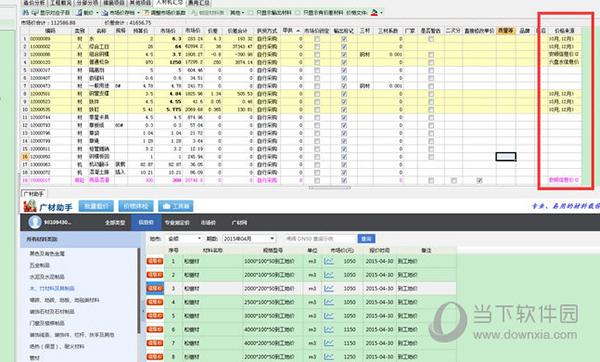Enable 只显示有价差材料 checkbox
This screenshot has width=600, height=362.
298,13
